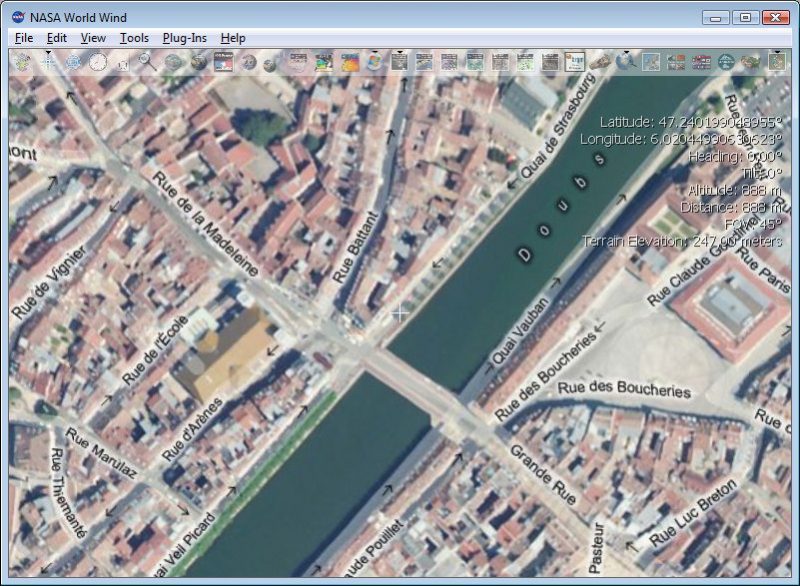Screen dimensions: 800x586
Task: Click the Windows-logo Virtual Earth icon
Action: [374, 63]
